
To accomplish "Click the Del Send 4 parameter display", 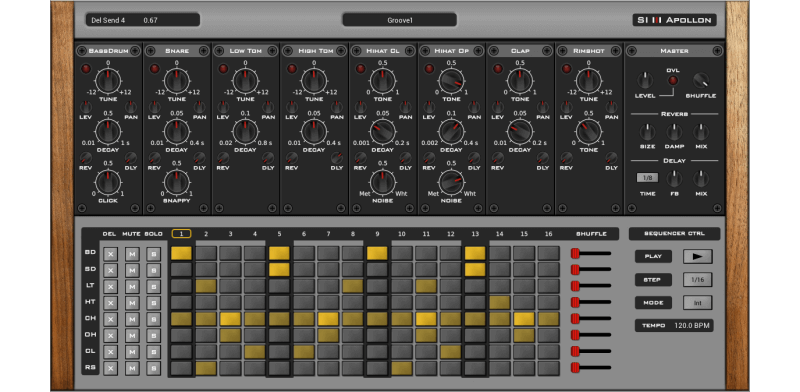I will (x=143, y=20).
